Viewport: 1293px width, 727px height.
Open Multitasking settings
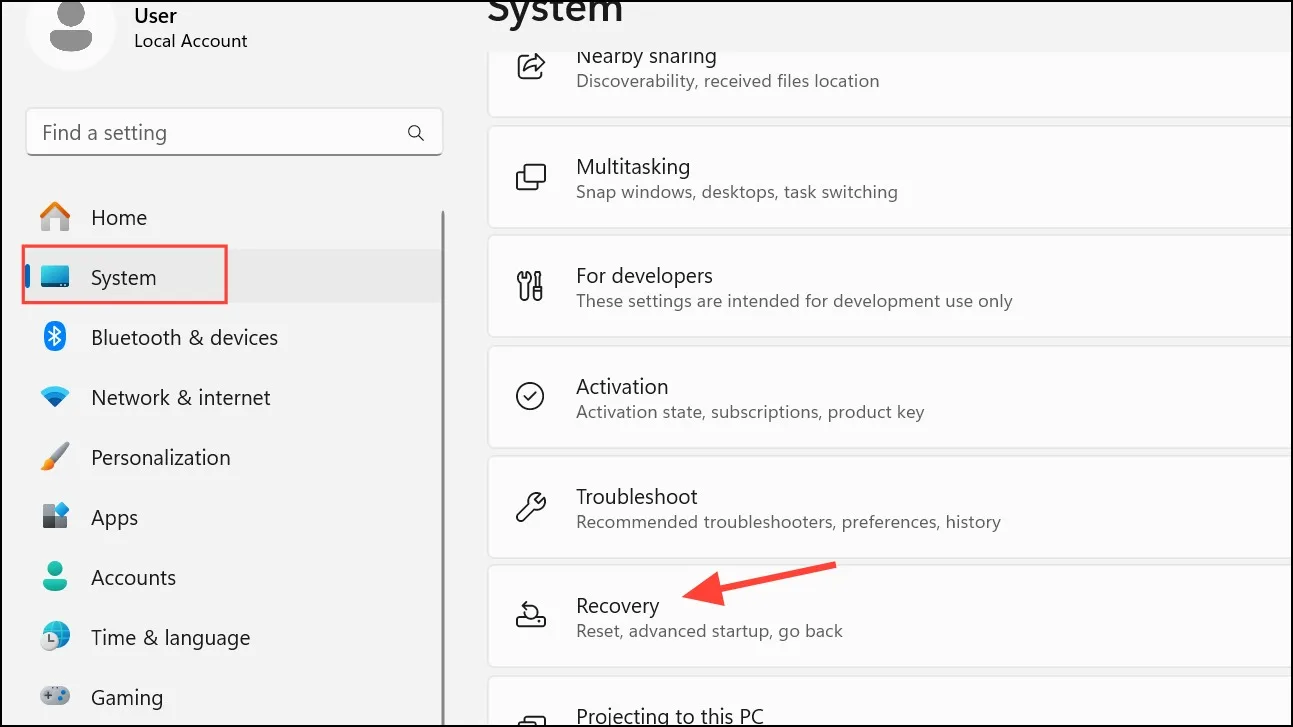click(890, 177)
